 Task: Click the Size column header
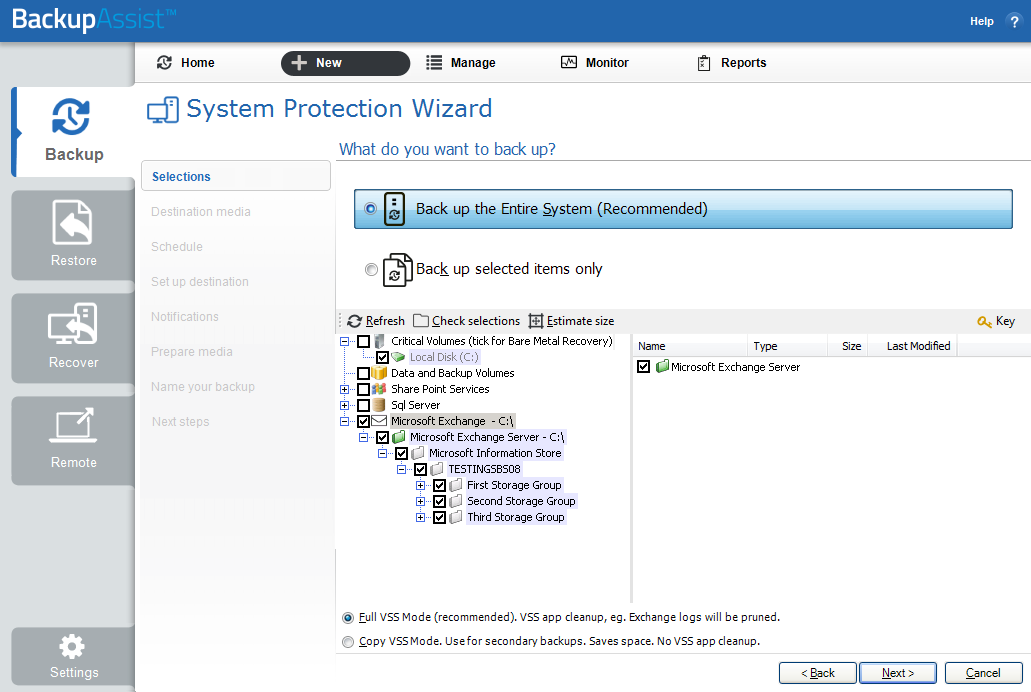848,346
